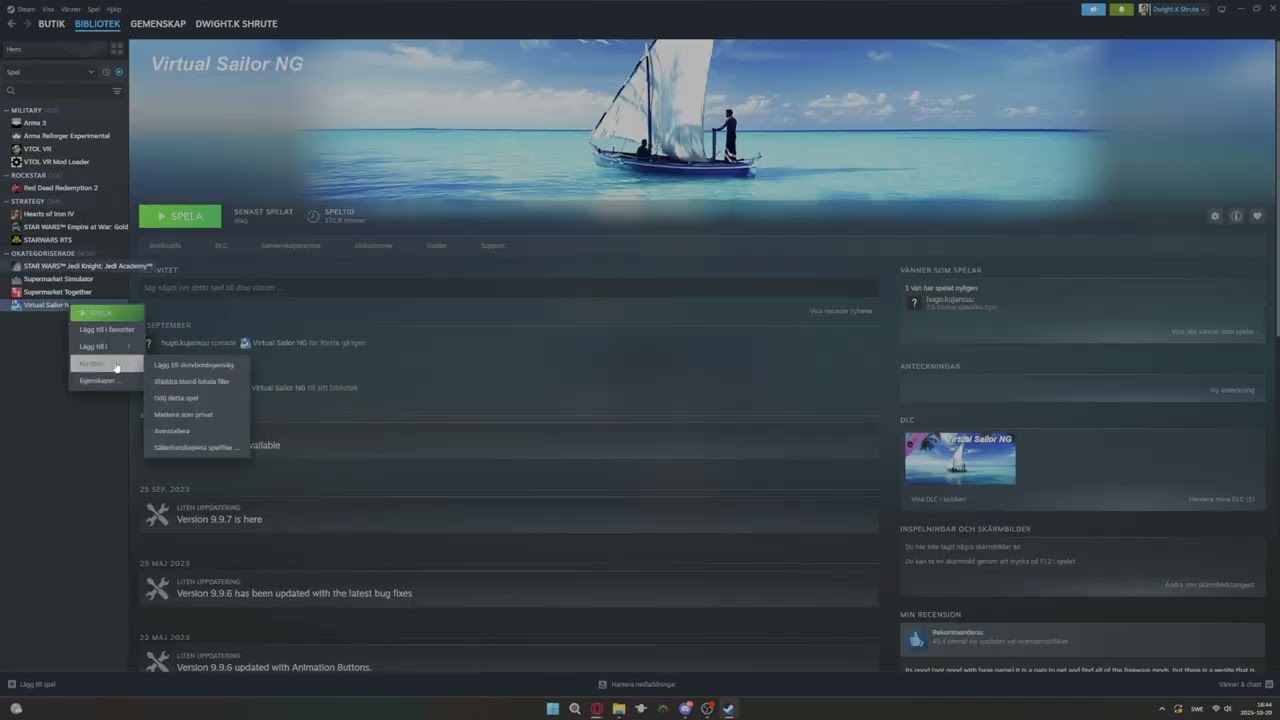1280x720 pixels.
Task: Click 'Lägg till skrivbordsgenväg' option
Action: pos(196,365)
